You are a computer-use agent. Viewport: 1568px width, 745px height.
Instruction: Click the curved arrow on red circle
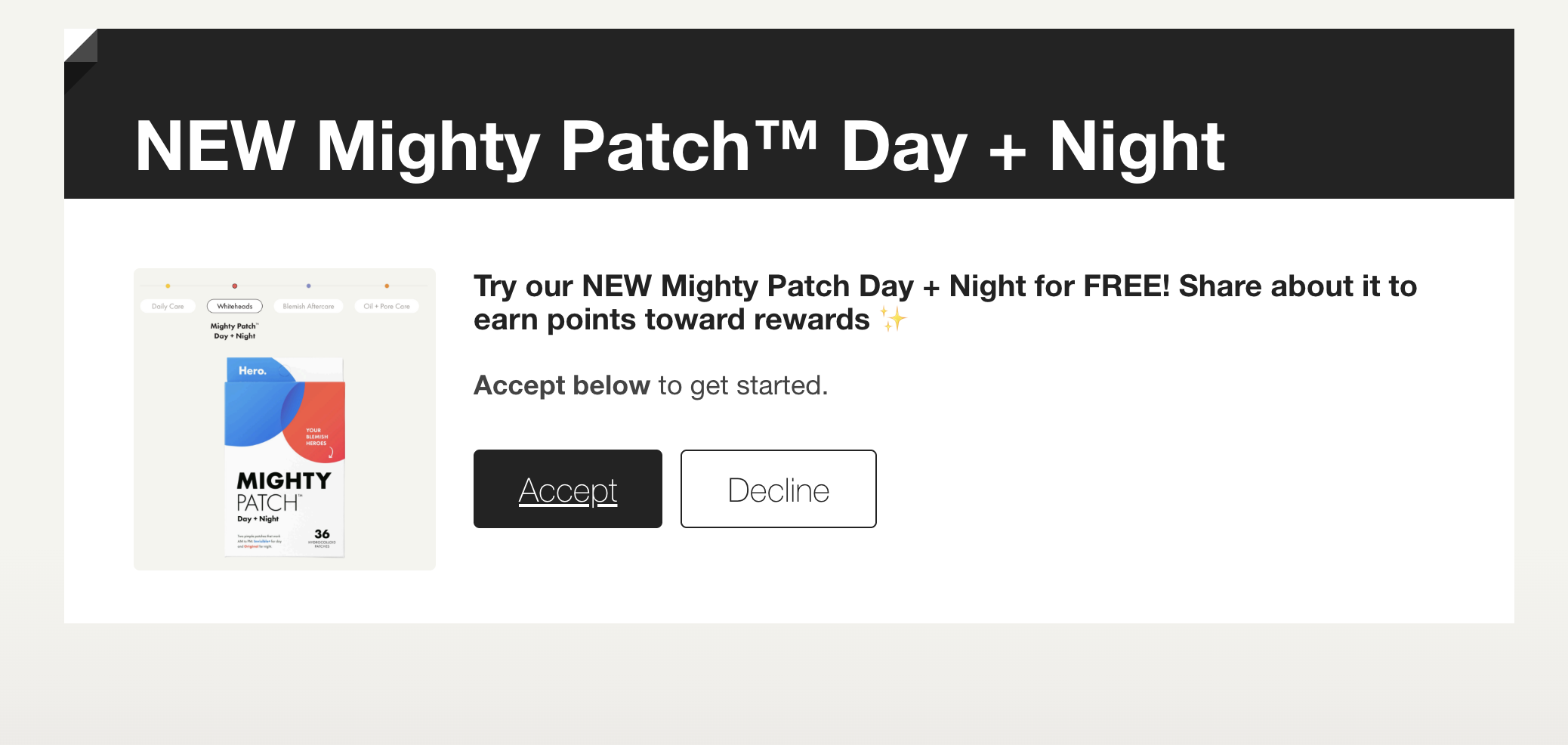pyautogui.click(x=331, y=453)
